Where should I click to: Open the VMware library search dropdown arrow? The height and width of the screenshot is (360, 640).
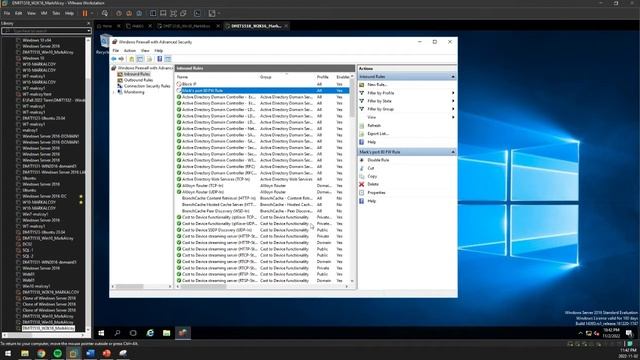point(89,31)
